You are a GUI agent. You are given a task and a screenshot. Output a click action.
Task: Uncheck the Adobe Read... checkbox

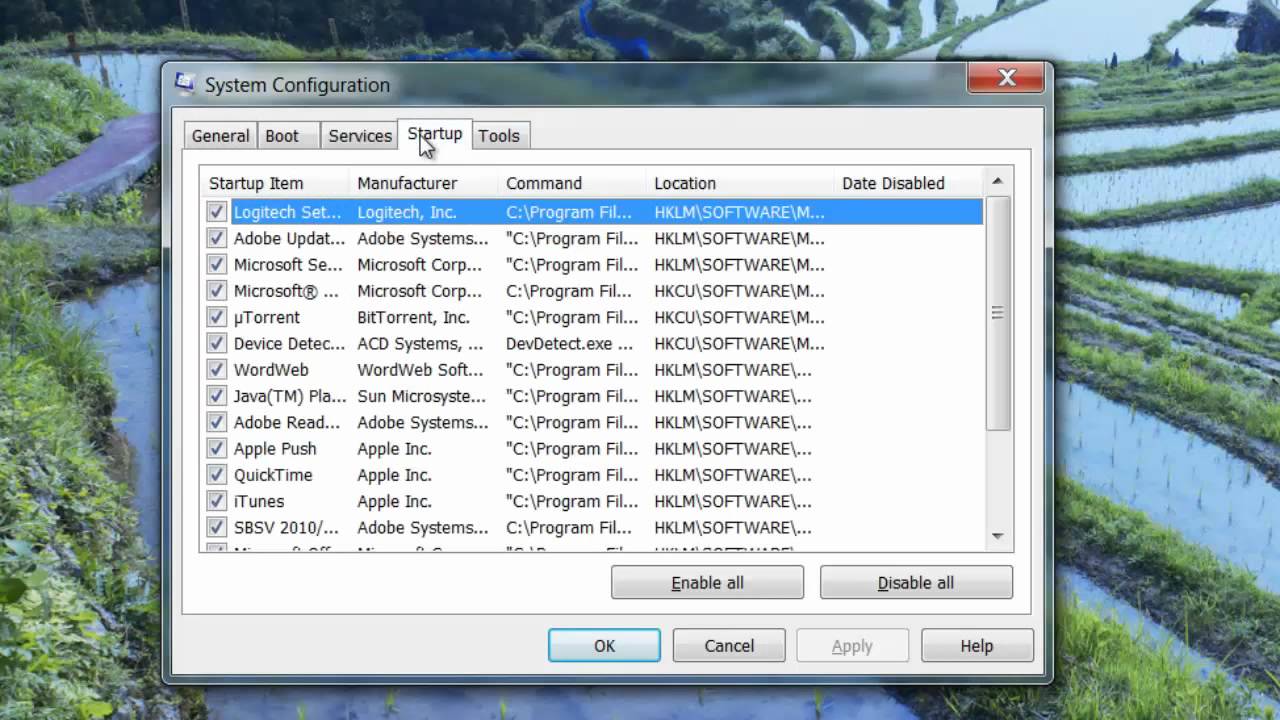click(216, 422)
